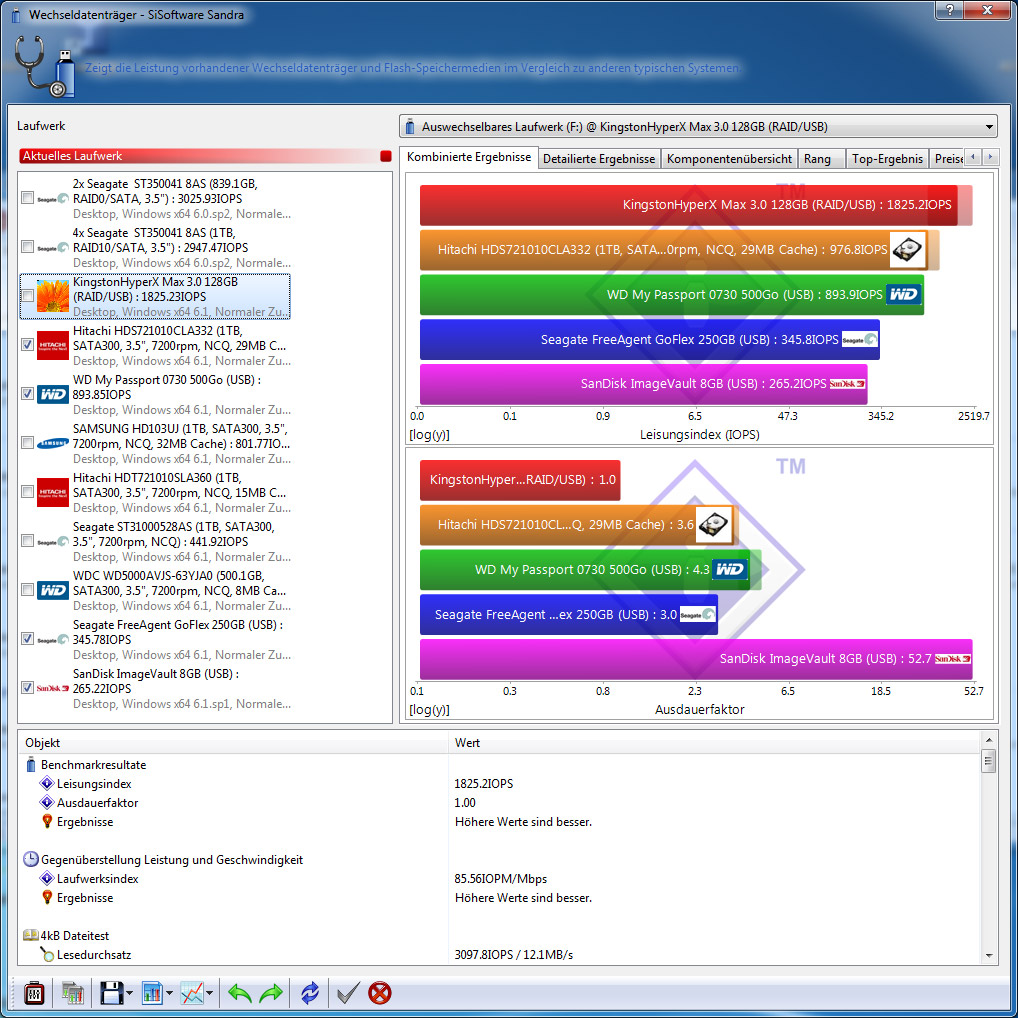Click the Hitachi logo of the HDS721010CLA332 entry
Screen dimensions: 1018x1018
[x=53, y=345]
